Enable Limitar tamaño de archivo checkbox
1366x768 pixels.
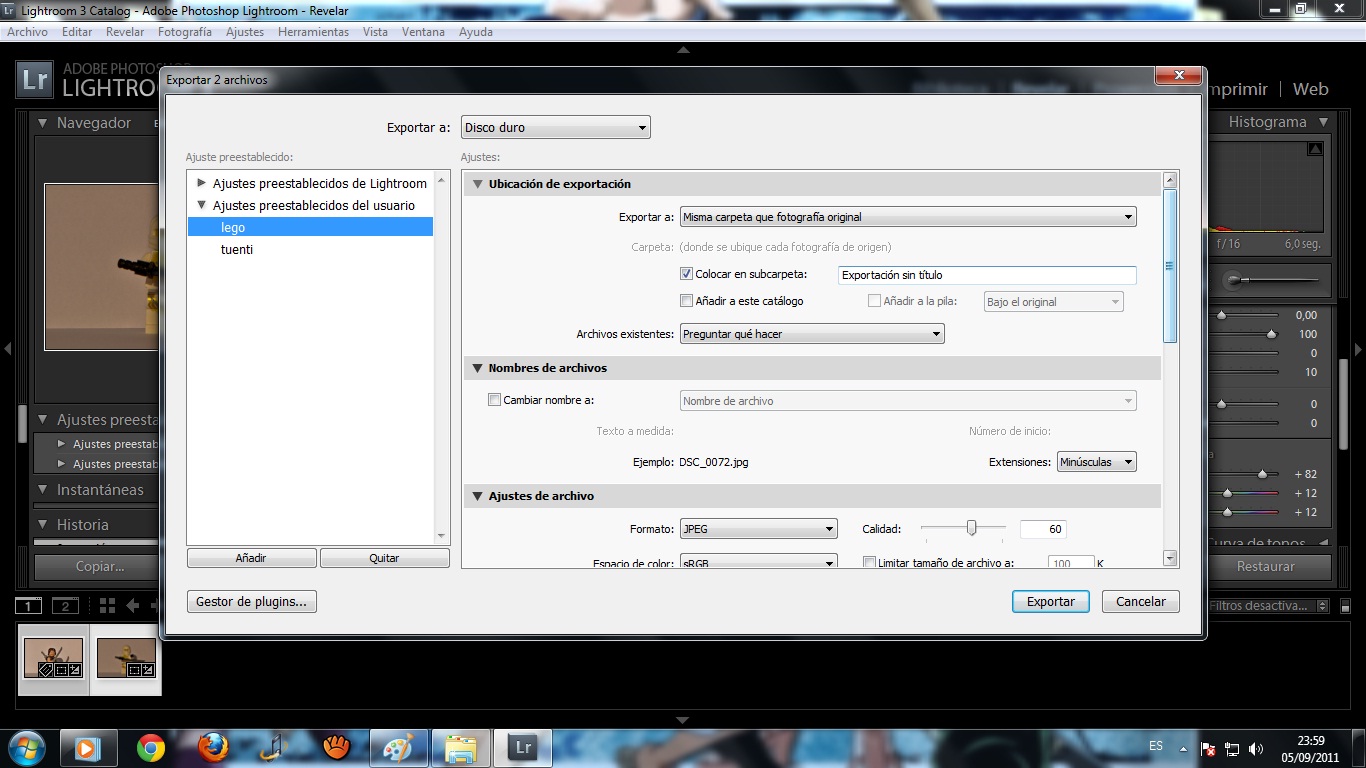pyautogui.click(x=869, y=563)
